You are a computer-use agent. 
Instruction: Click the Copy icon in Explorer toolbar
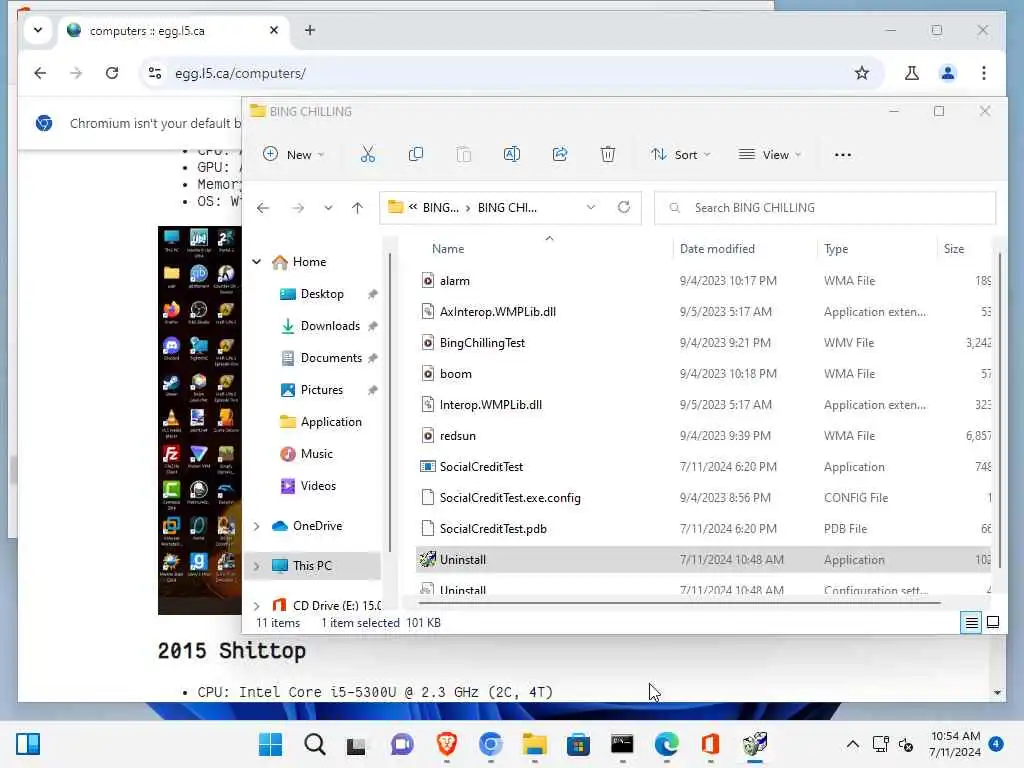415,155
